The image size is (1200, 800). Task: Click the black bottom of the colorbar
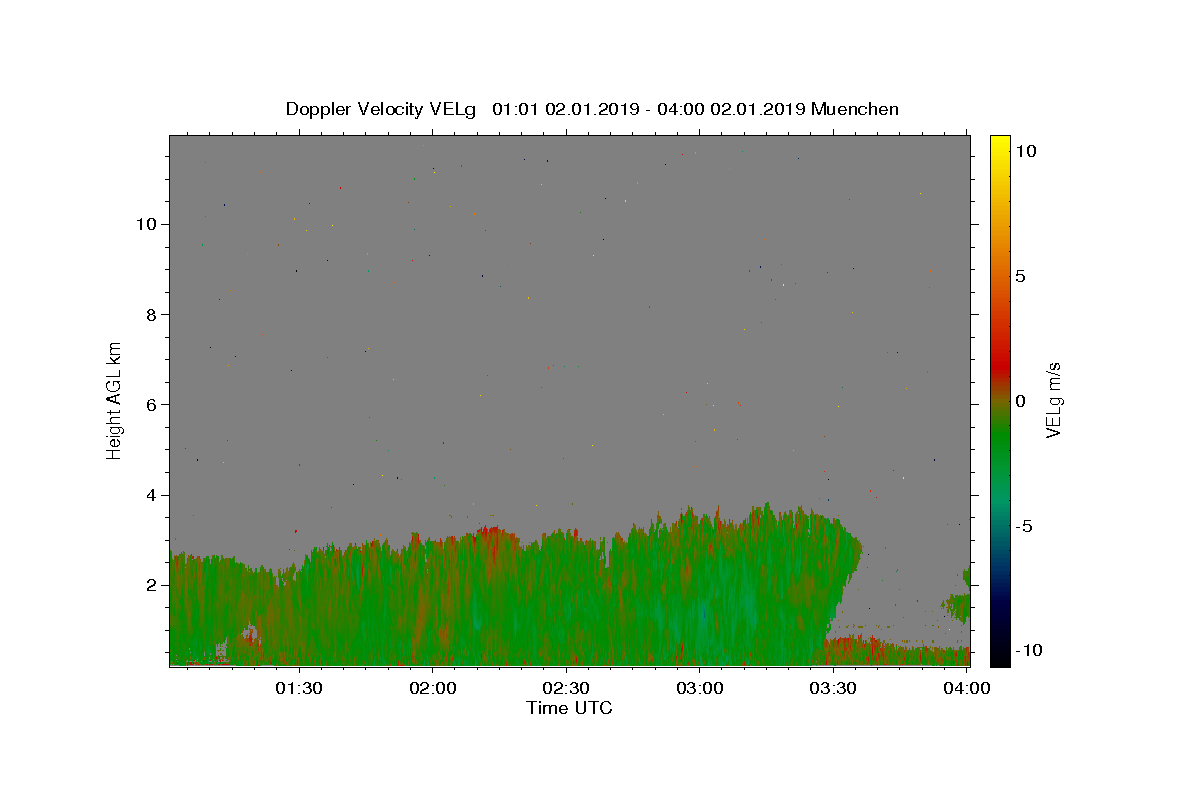click(1000, 655)
